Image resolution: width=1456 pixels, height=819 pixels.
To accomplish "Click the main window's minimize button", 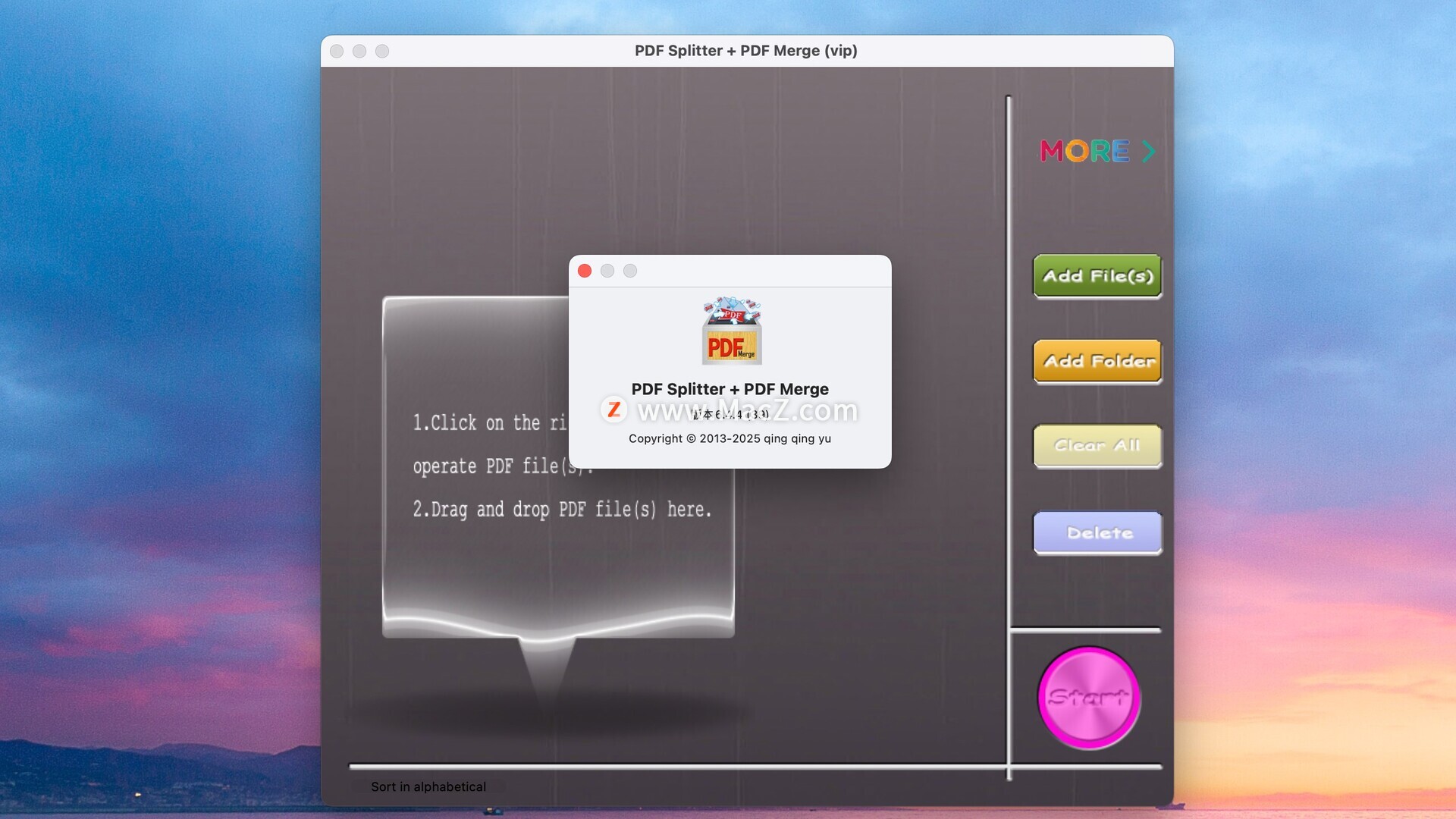I will [359, 51].
